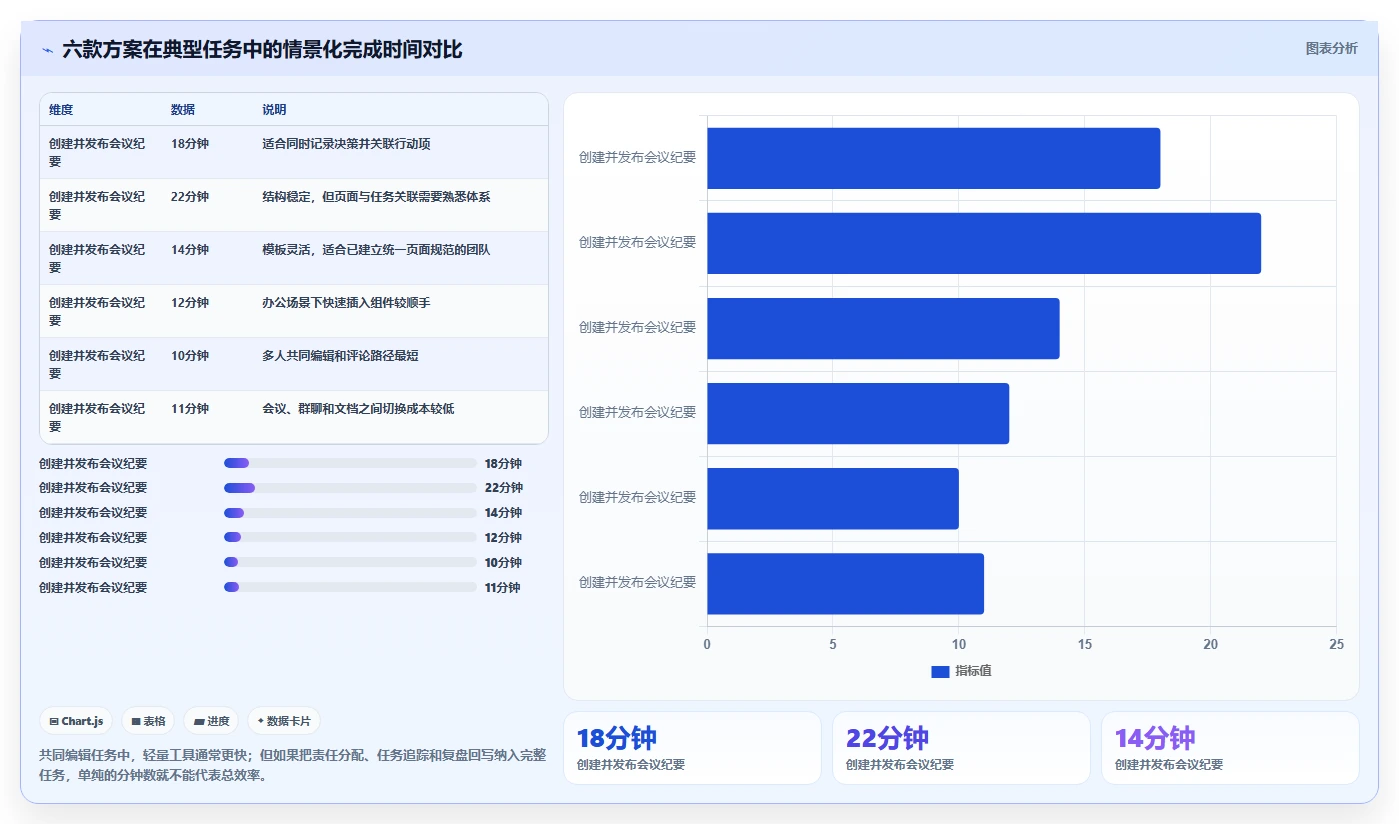Screen dimensions: 1399x824
Task: Click the 数据卡片 tag
Action: click(284, 721)
